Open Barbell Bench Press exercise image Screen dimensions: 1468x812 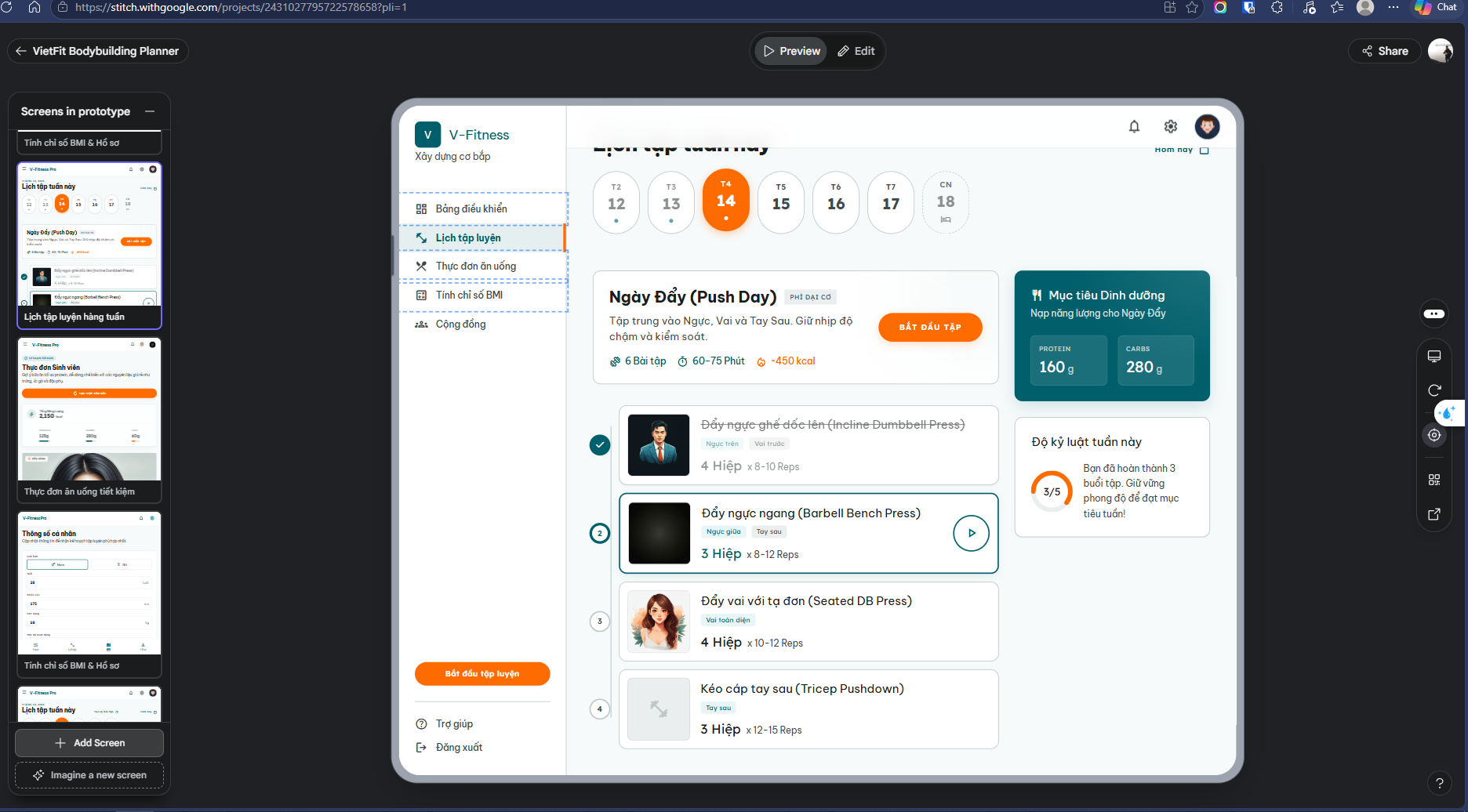pos(659,533)
